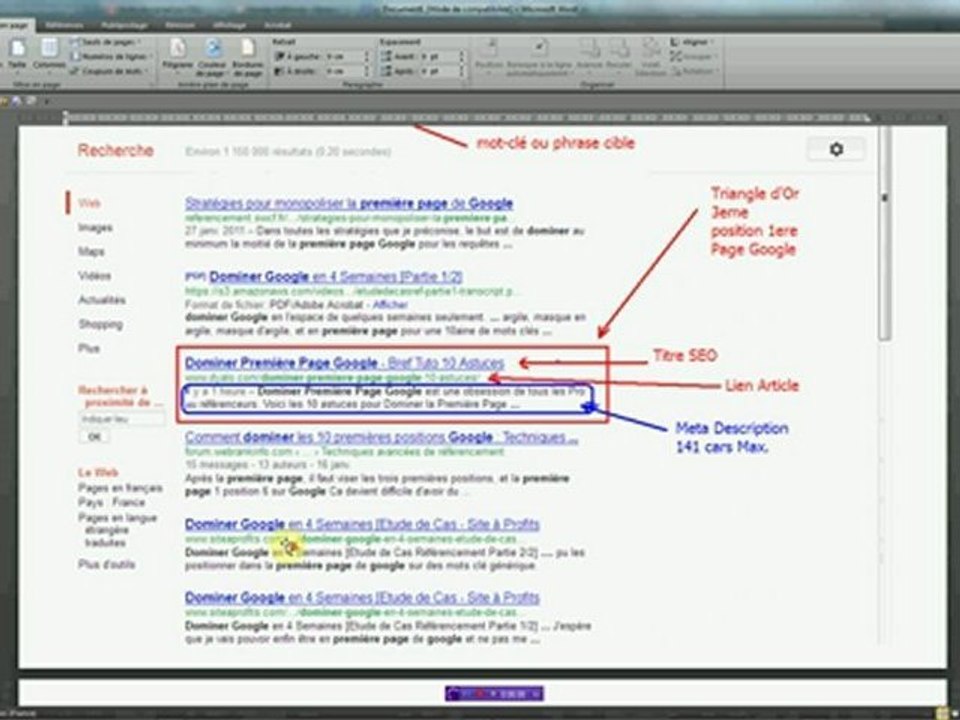
Task: Click the Position arrange icon
Action: pos(489,56)
